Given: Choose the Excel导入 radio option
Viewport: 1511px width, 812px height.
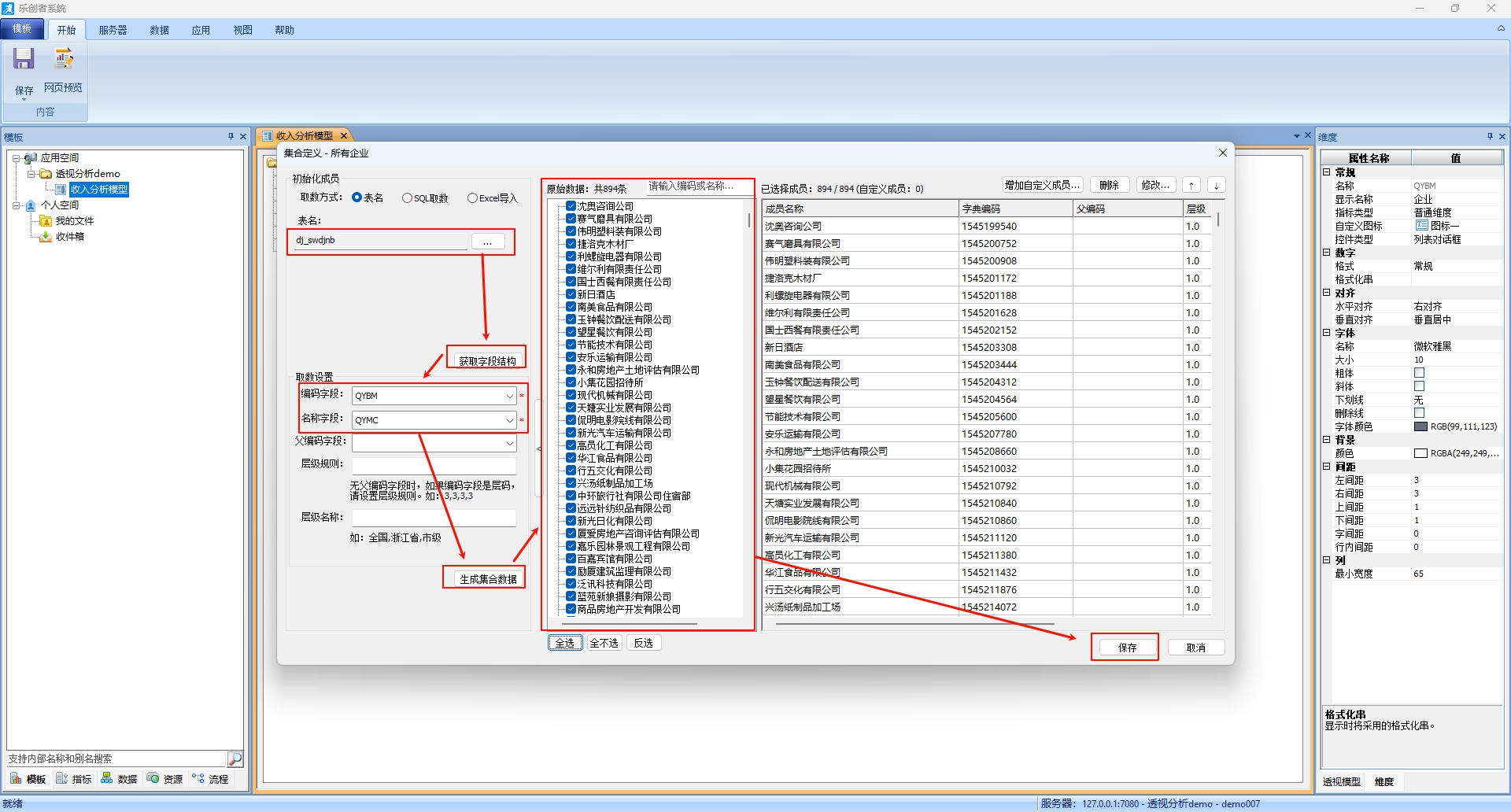Looking at the screenshot, I should 472,198.
